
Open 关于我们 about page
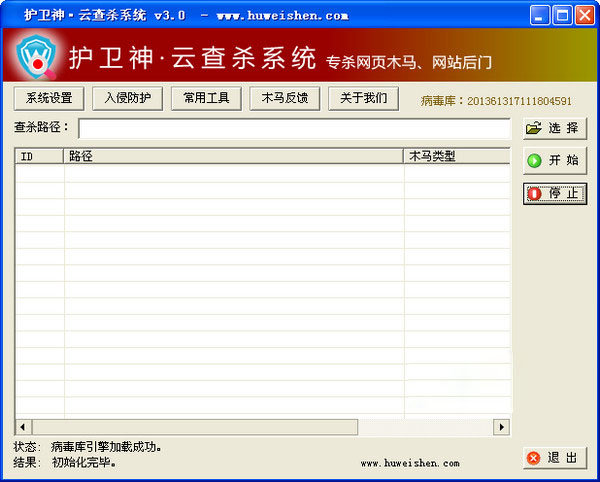click(x=364, y=98)
